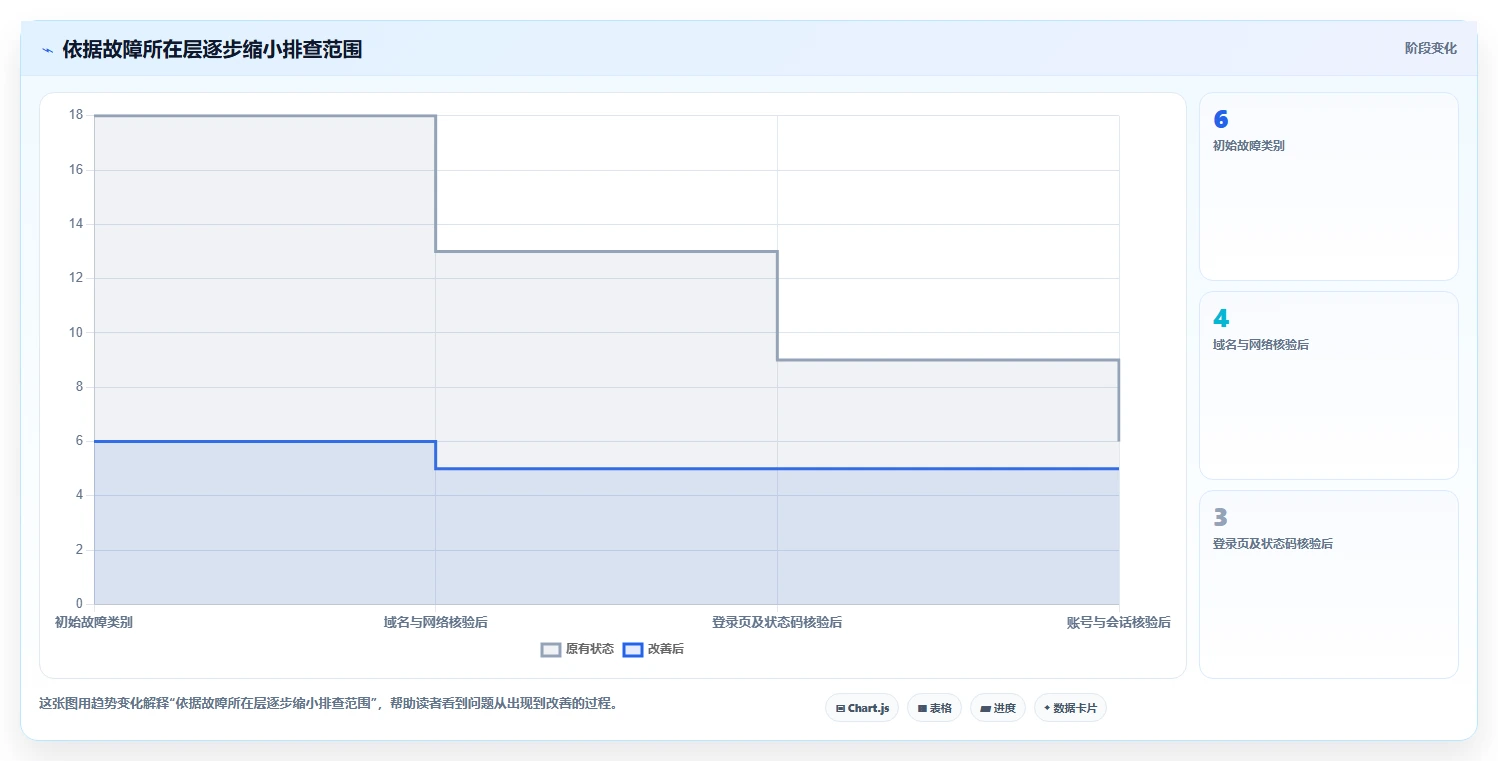
Task: Click the chart title 依据故障所在层逐步缩小排查范围
Action: coord(212,49)
